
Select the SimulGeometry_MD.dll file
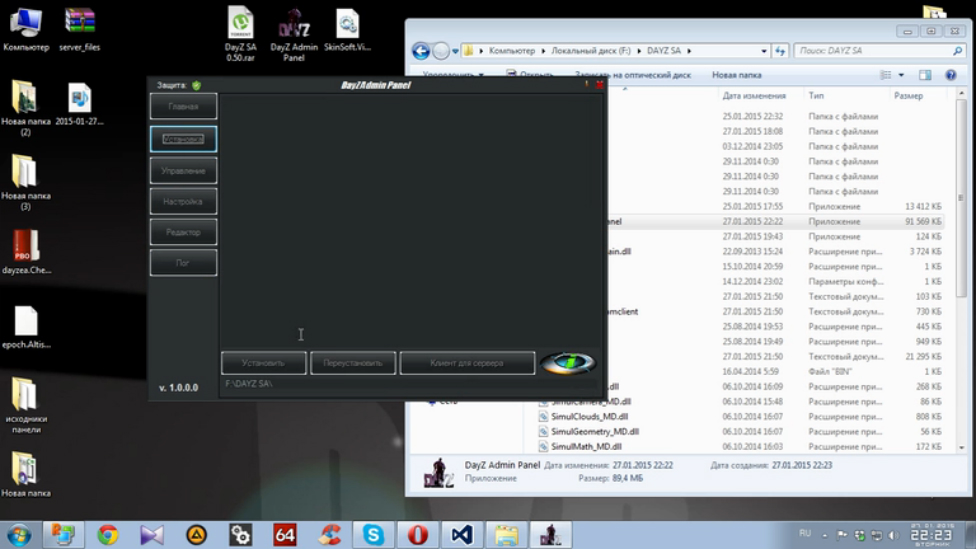[x=595, y=431]
